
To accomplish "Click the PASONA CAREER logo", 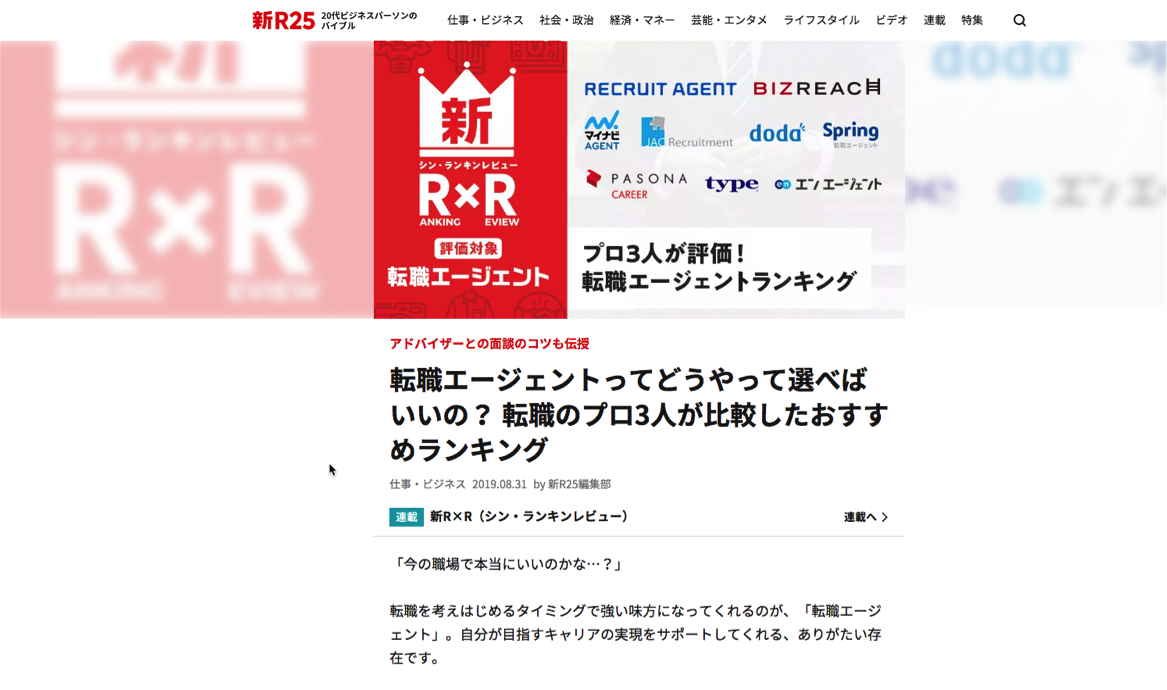I will coord(636,184).
